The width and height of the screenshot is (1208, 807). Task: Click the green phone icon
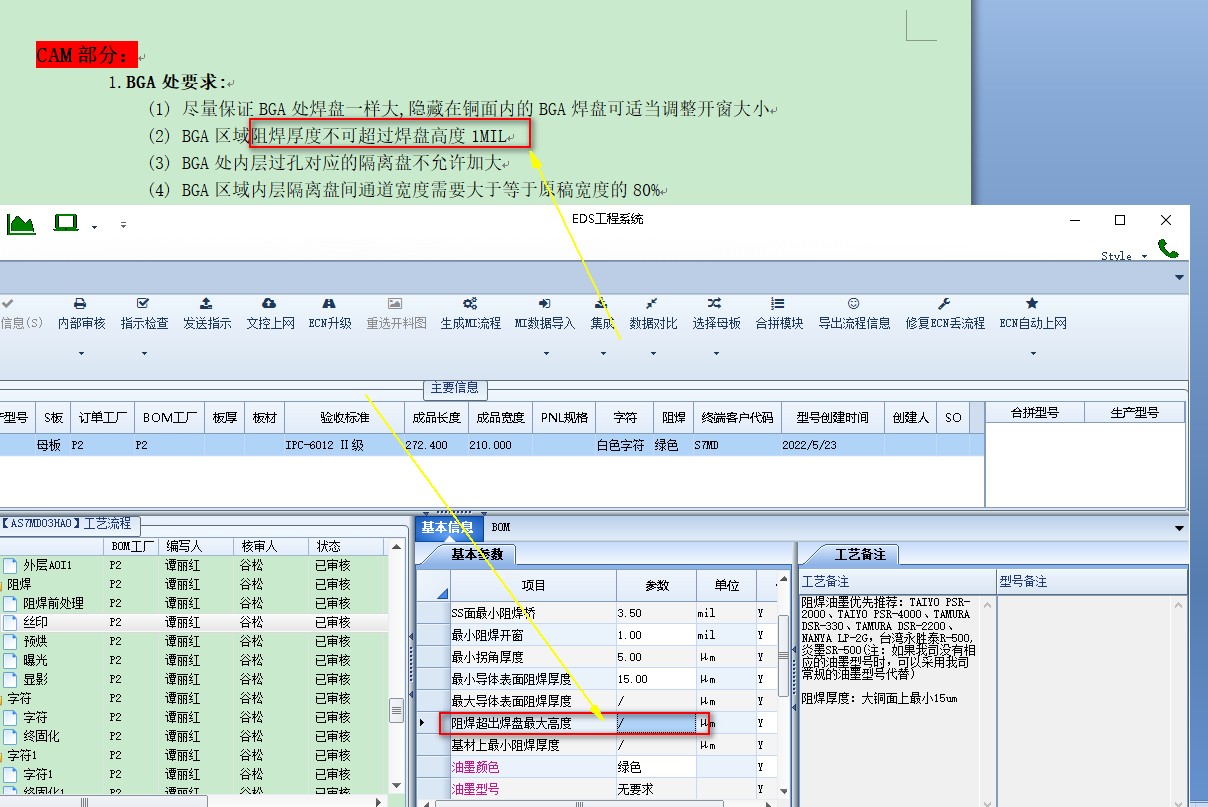pyautogui.click(x=1168, y=248)
